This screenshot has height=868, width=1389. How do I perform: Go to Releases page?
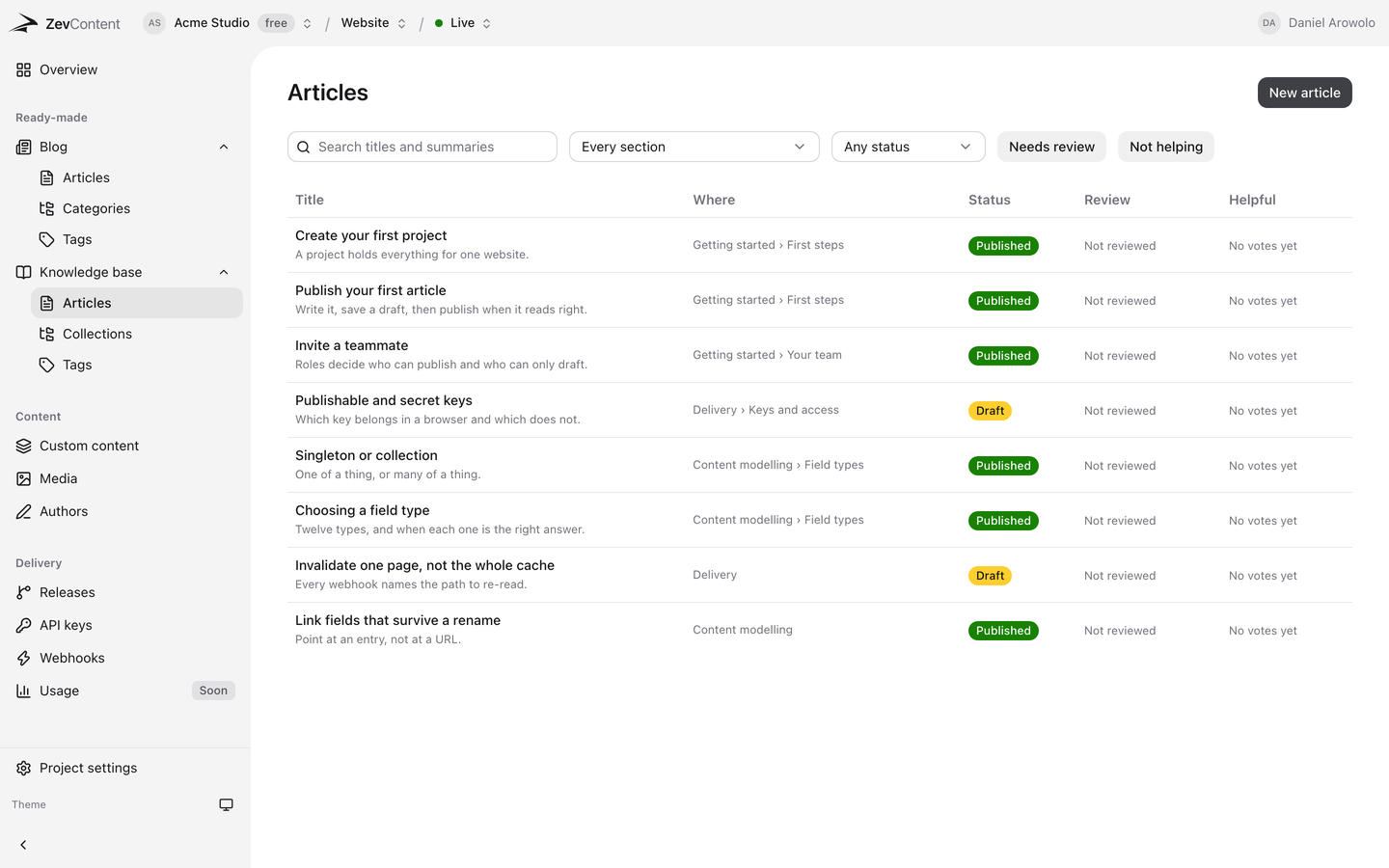click(125, 592)
